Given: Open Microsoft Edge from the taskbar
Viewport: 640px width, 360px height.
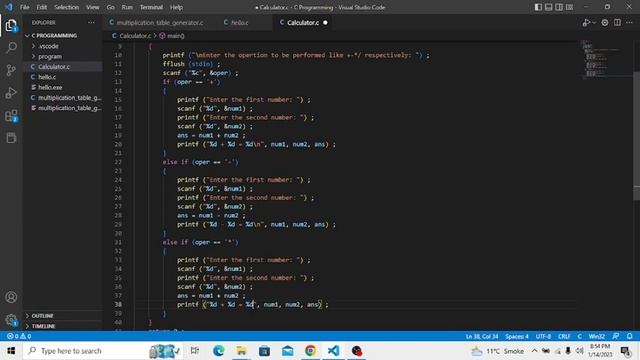Looking at the screenshot, I should coord(218,351).
